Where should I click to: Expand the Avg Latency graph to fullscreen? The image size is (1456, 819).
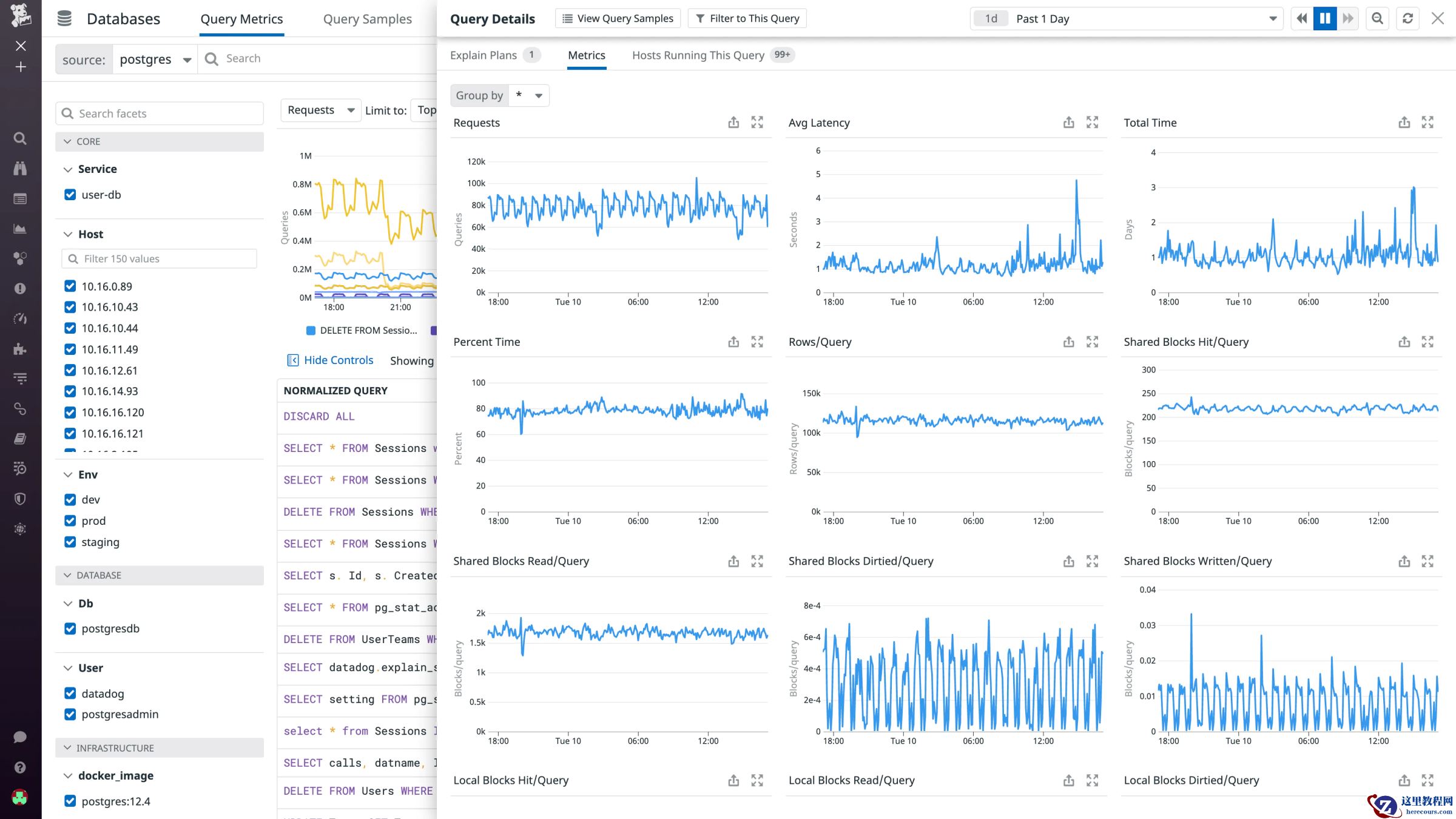pyautogui.click(x=1092, y=123)
